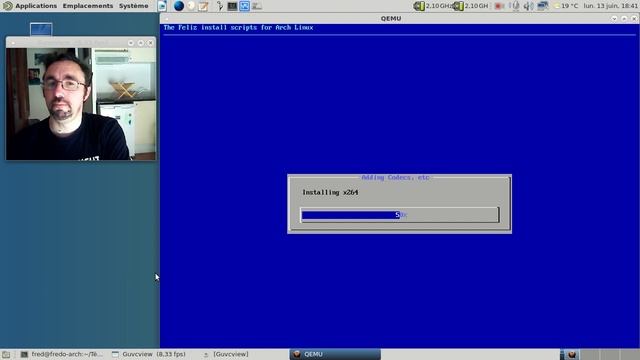640x360 pixels.
Task: Click the document launcher icon in top panel
Action: click(162, 6)
